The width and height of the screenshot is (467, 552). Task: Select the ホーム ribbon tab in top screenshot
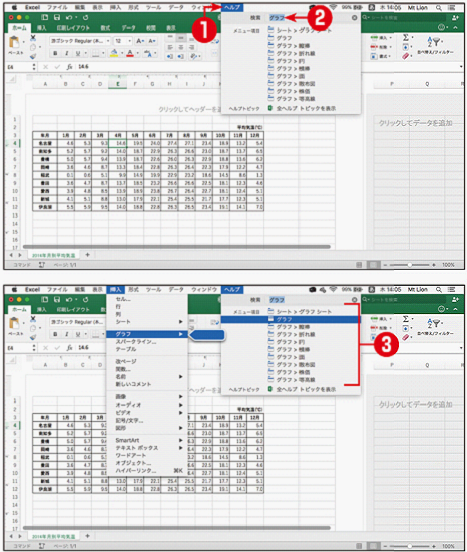(19, 28)
